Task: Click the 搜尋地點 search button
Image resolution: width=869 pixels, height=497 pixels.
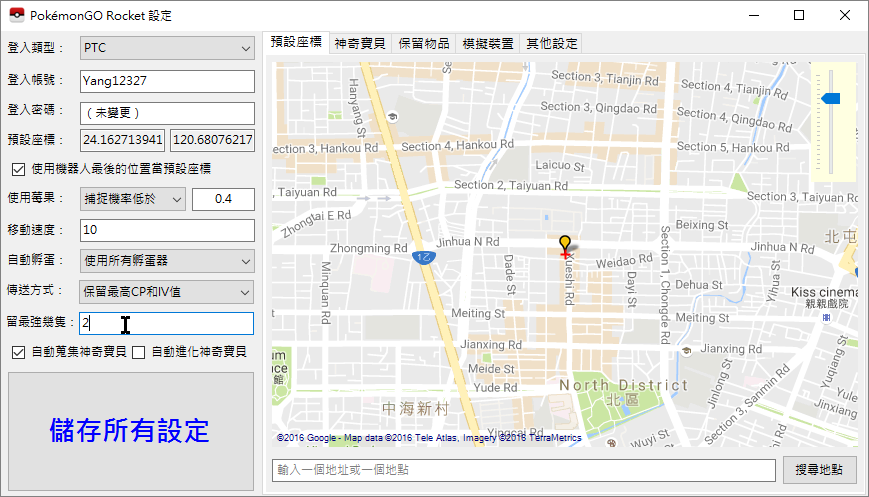Action: pyautogui.click(x=819, y=470)
